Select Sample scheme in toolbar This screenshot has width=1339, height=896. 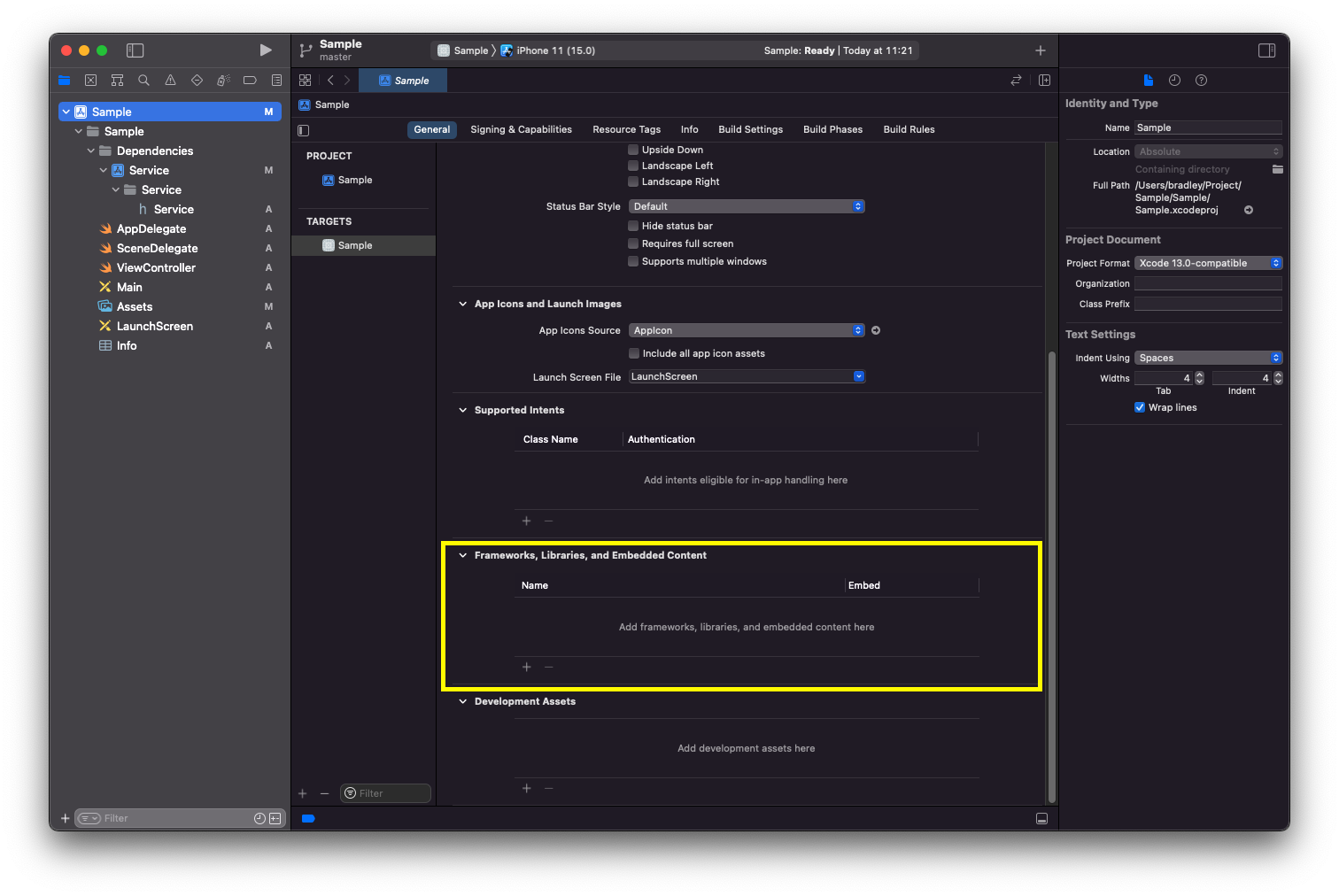click(463, 50)
